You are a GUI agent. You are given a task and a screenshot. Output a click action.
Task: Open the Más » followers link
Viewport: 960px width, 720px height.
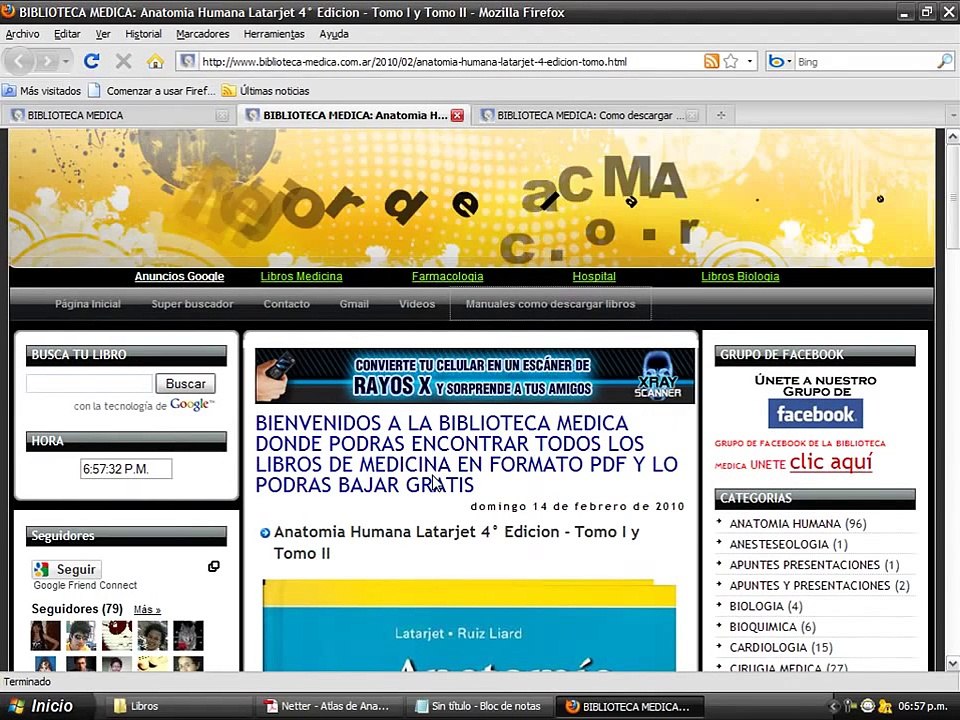click(147, 610)
